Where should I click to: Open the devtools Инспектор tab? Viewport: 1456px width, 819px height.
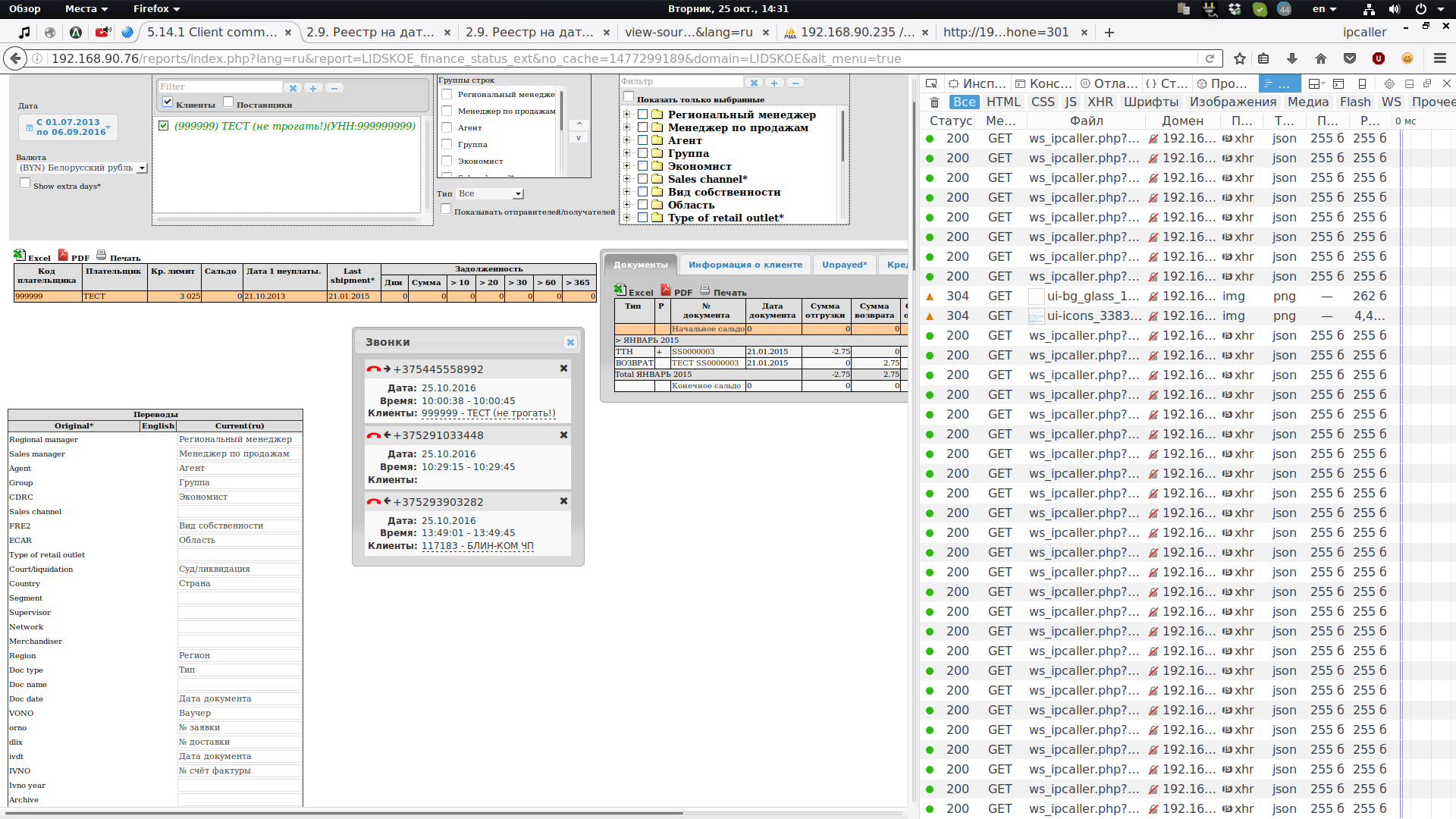976,83
